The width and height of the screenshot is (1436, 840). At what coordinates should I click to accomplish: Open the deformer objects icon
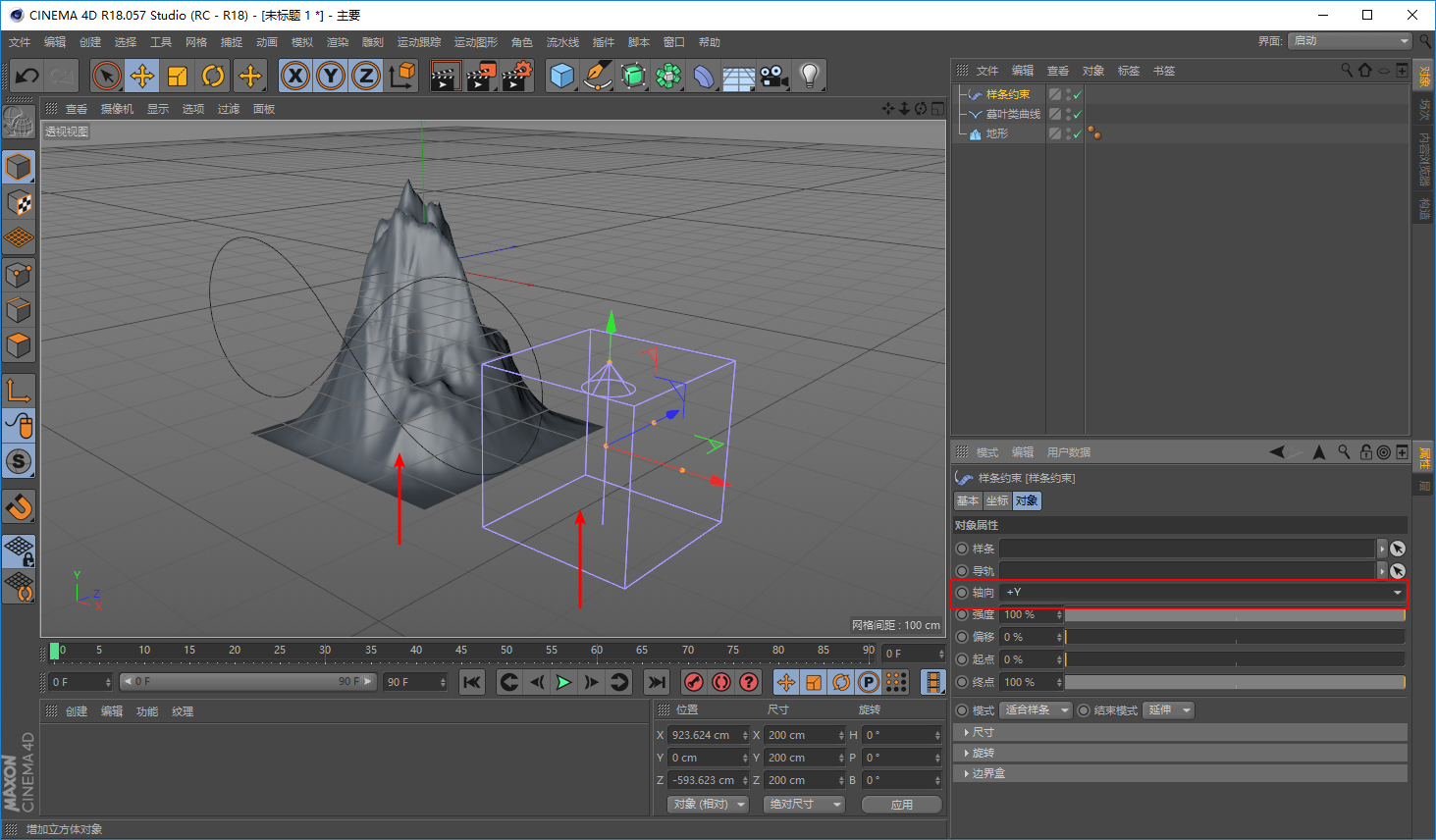(x=704, y=76)
